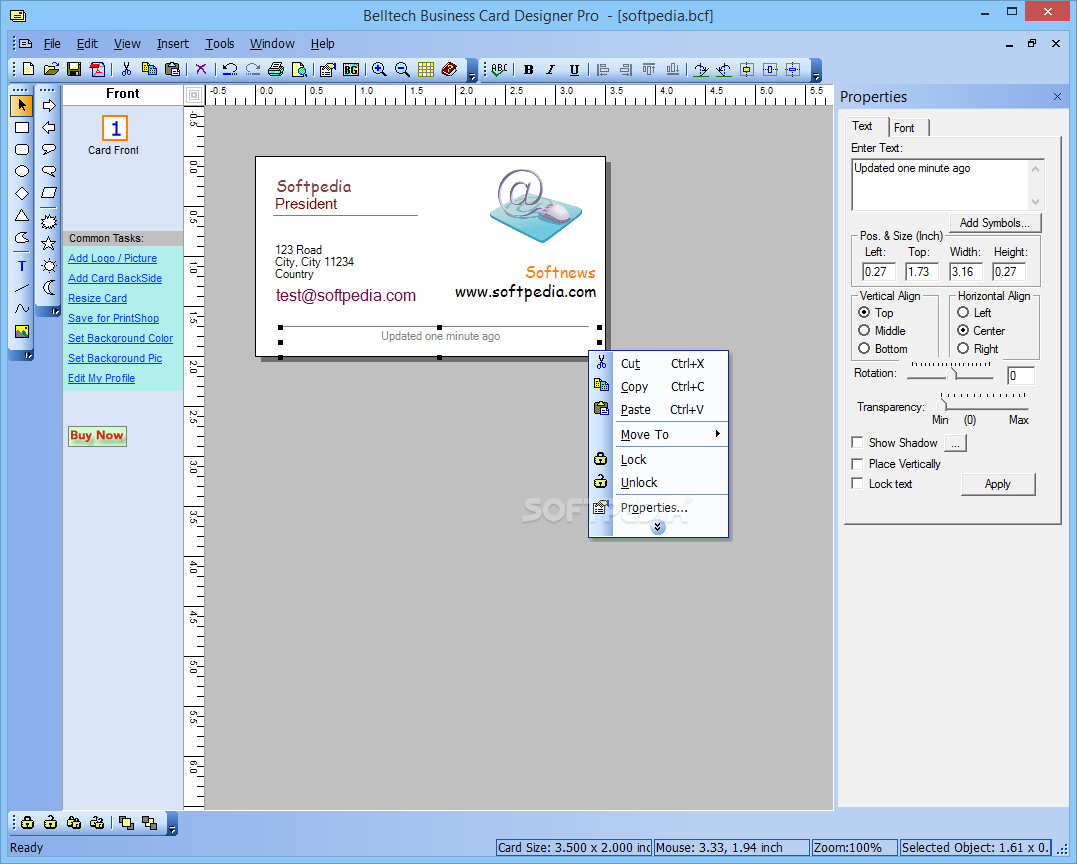Pick the rectangle shape tool
Screen dimensions: 1077x864
tap(22, 128)
